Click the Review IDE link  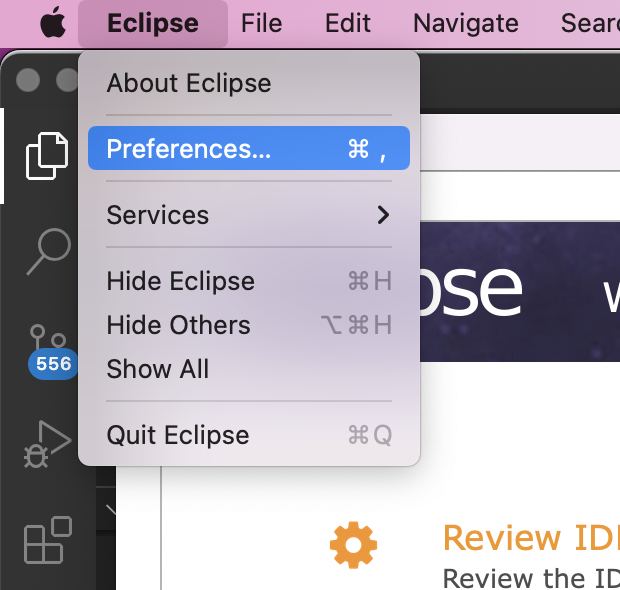click(x=531, y=537)
